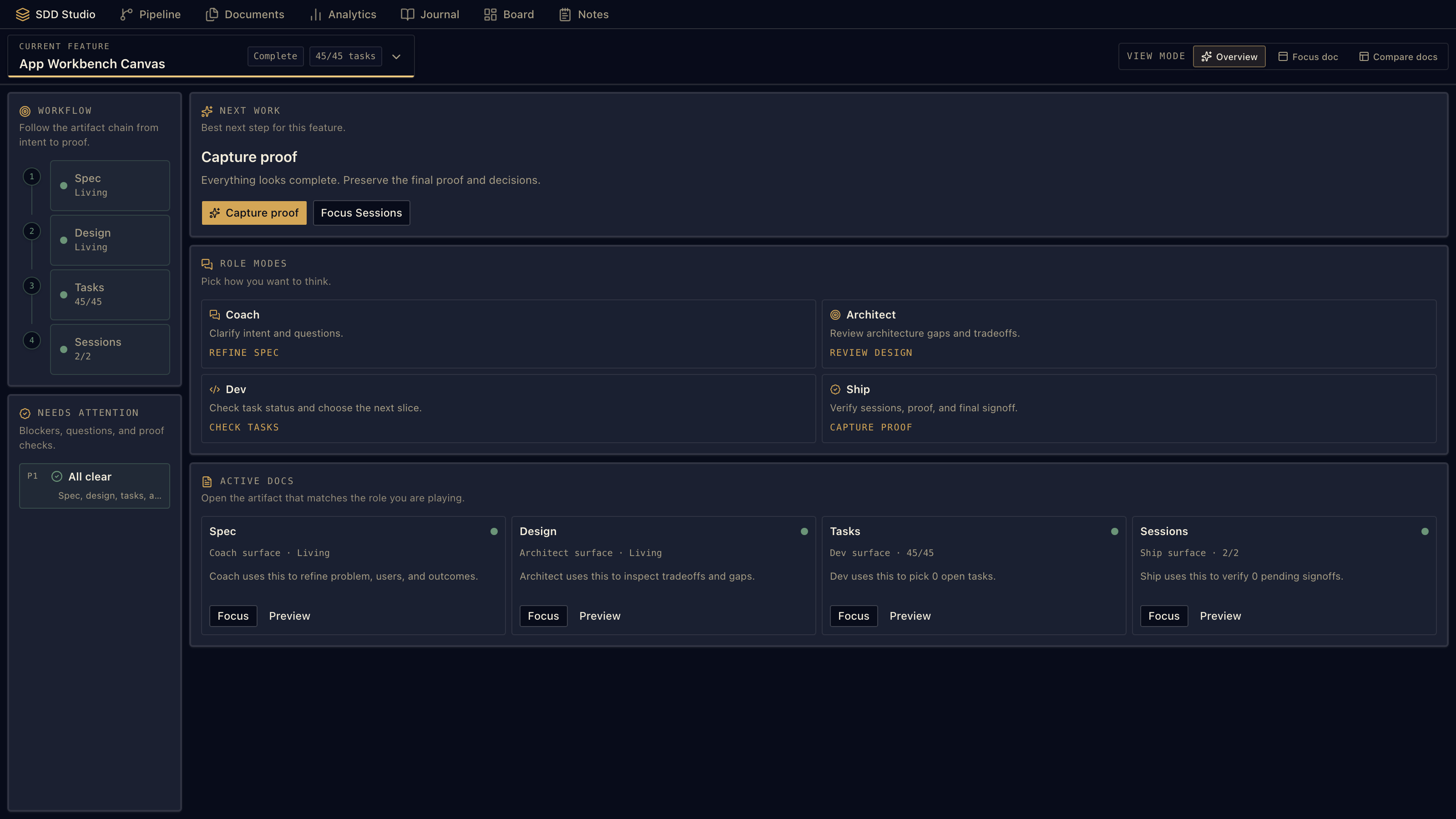
Task: Click the Pipeline branch icon
Action: (126, 15)
